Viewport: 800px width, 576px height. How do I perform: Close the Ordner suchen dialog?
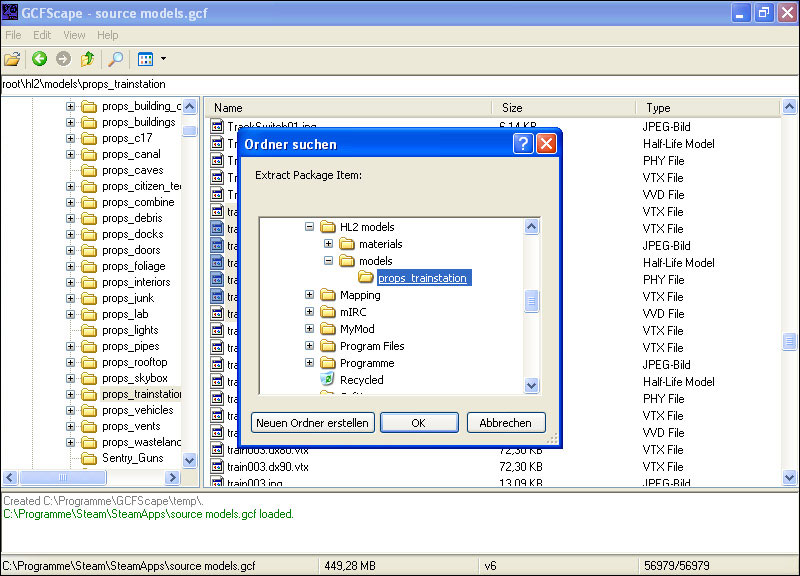point(546,144)
